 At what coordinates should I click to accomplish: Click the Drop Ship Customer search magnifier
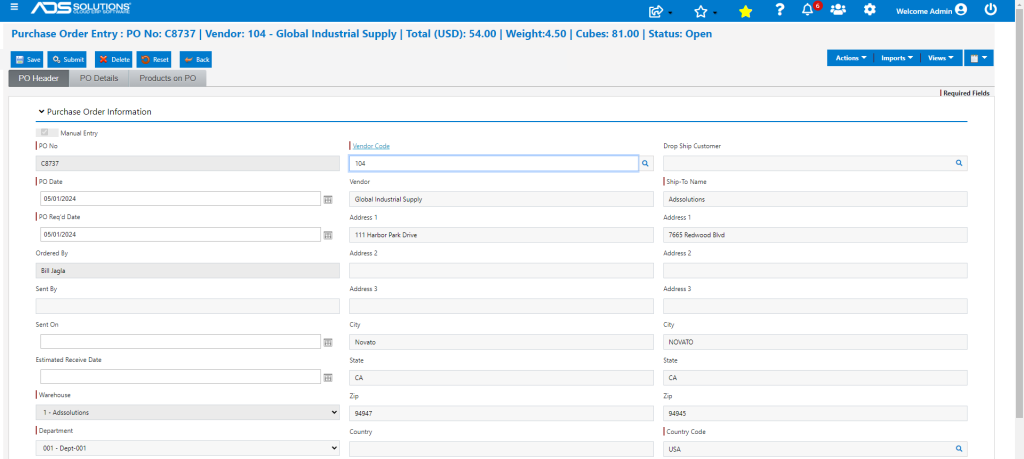(x=959, y=163)
